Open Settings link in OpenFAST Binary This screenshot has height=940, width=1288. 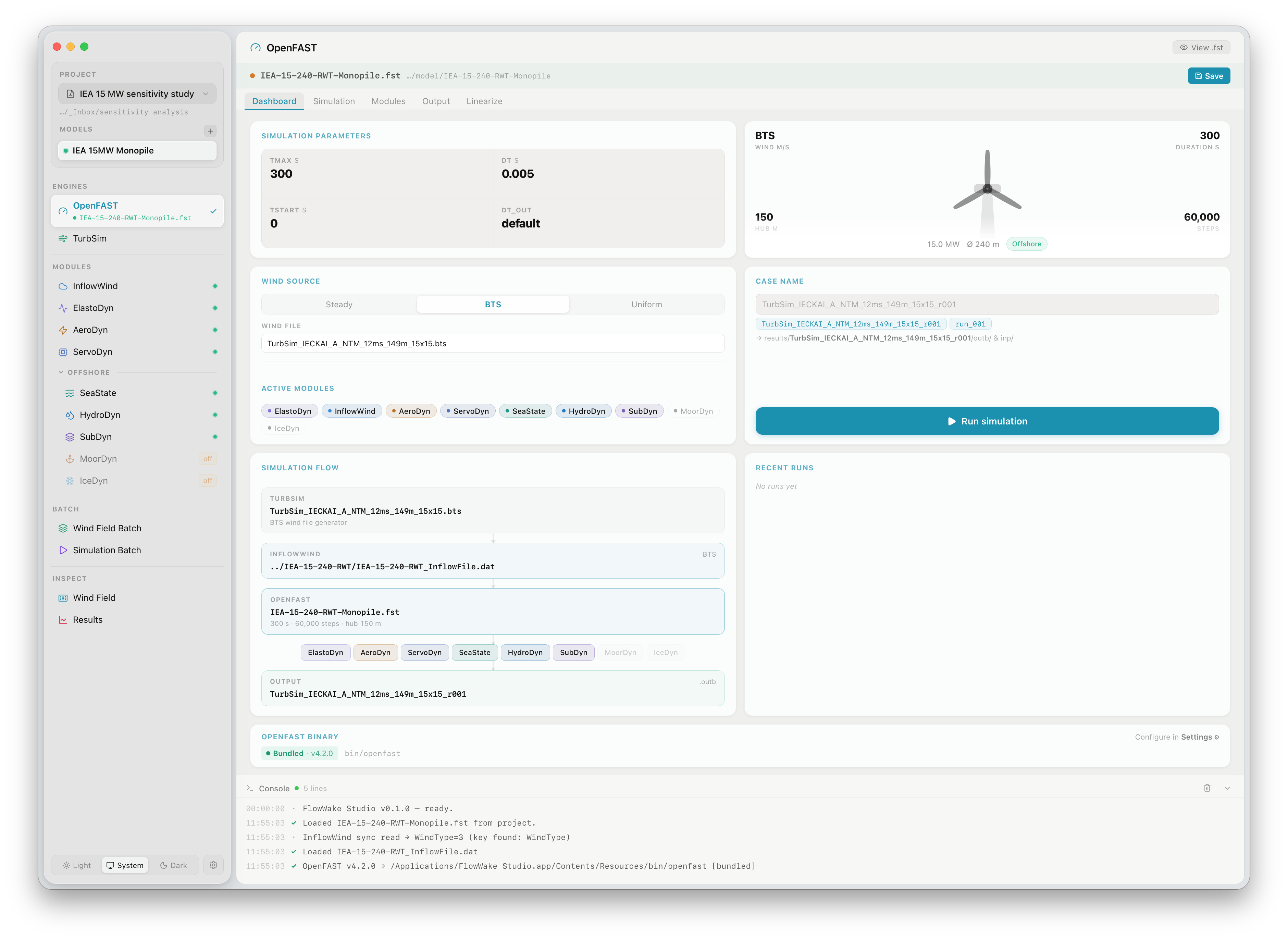1199,737
